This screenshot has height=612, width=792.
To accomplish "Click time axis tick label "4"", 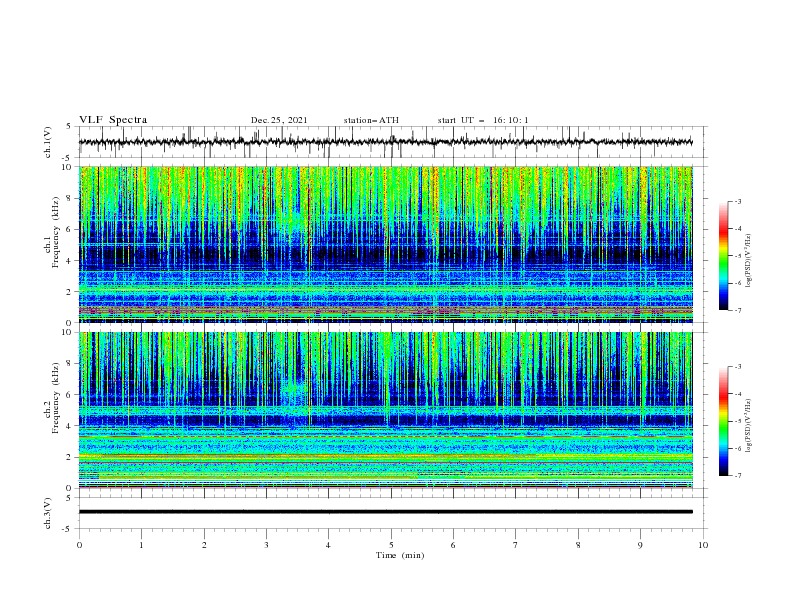I will 328,545.
